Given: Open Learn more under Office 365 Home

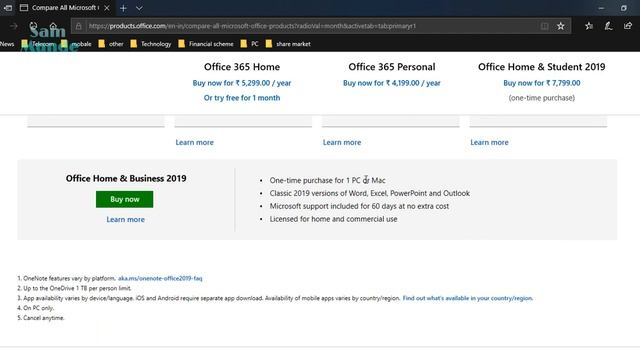Looking at the screenshot, I should 194,142.
